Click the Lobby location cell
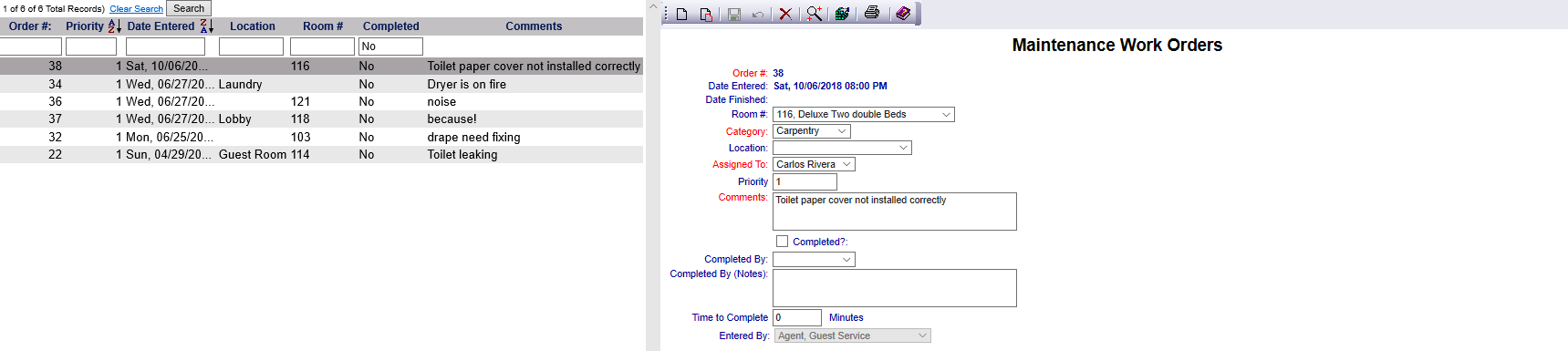This screenshot has width=1568, height=351. 235,119
